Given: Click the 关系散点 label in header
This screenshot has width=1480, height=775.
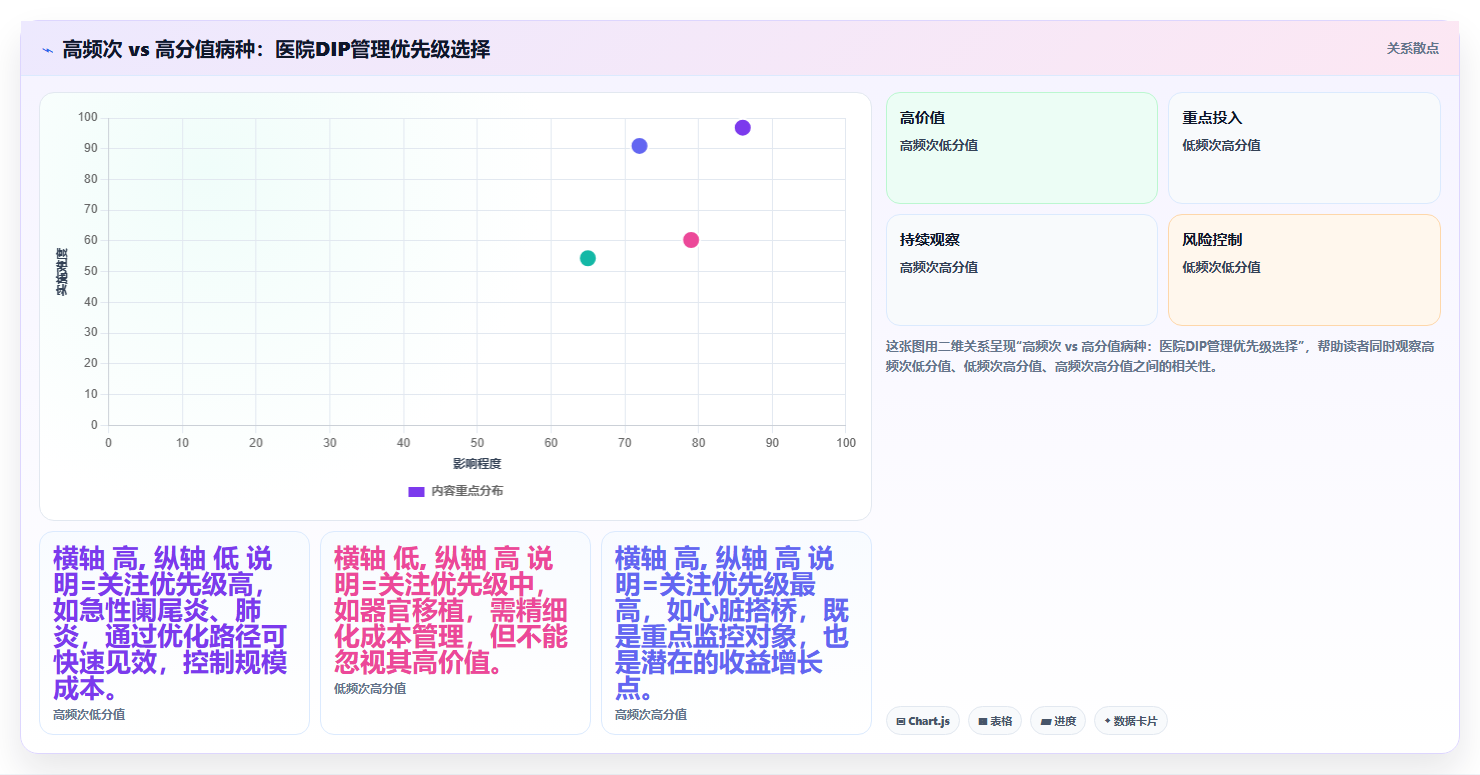Looking at the screenshot, I should tap(1413, 48).
